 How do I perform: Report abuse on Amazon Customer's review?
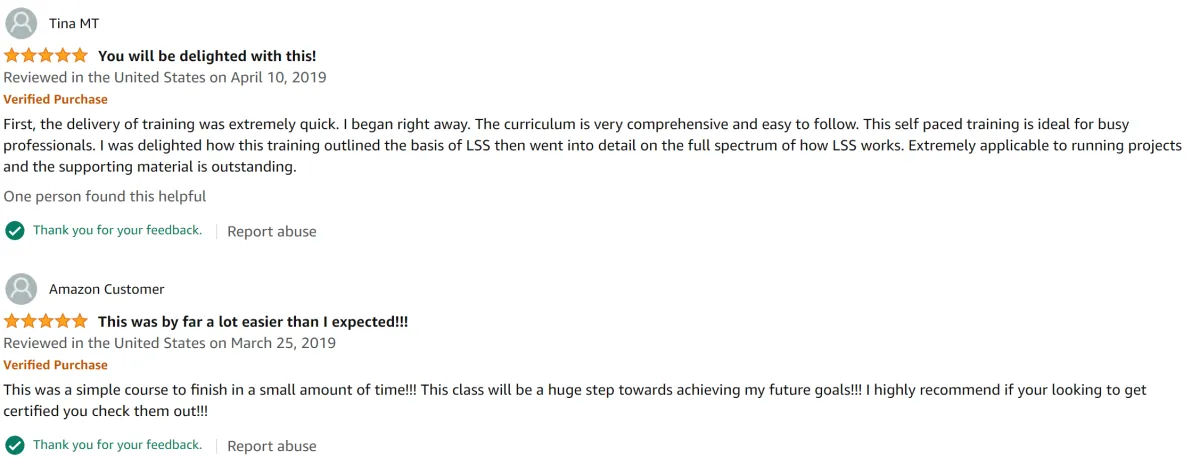click(x=272, y=446)
